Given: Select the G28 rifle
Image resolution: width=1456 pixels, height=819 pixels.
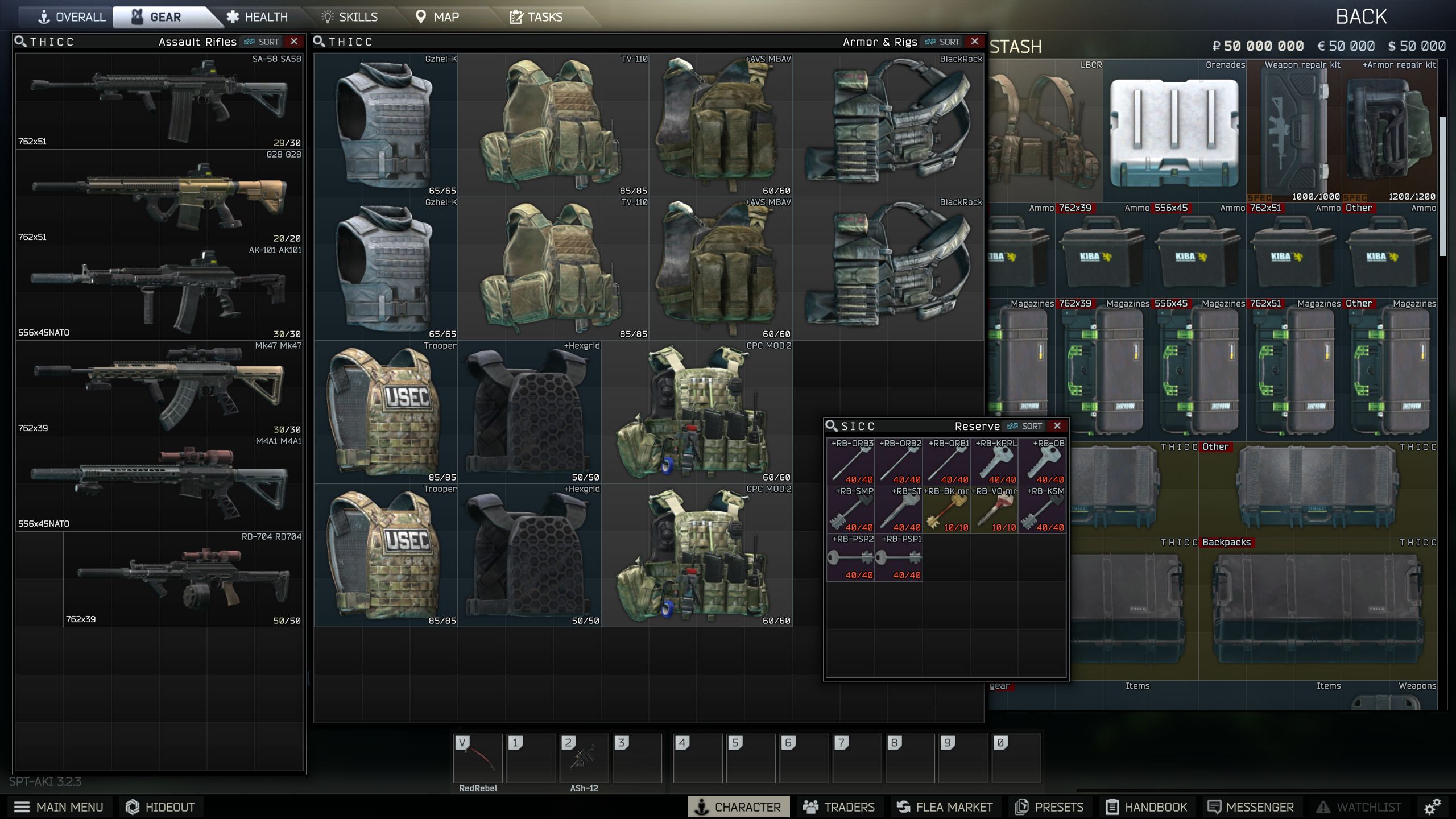Looking at the screenshot, I should tap(159, 197).
